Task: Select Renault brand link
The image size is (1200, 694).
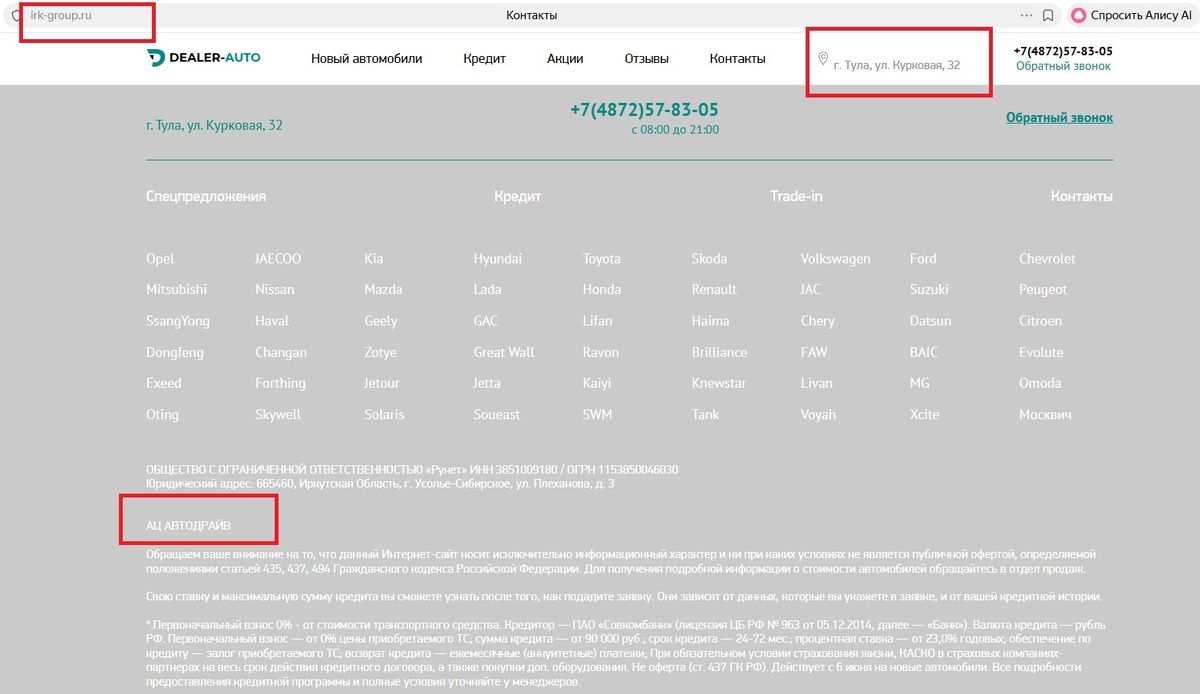Action: pyautogui.click(x=714, y=289)
